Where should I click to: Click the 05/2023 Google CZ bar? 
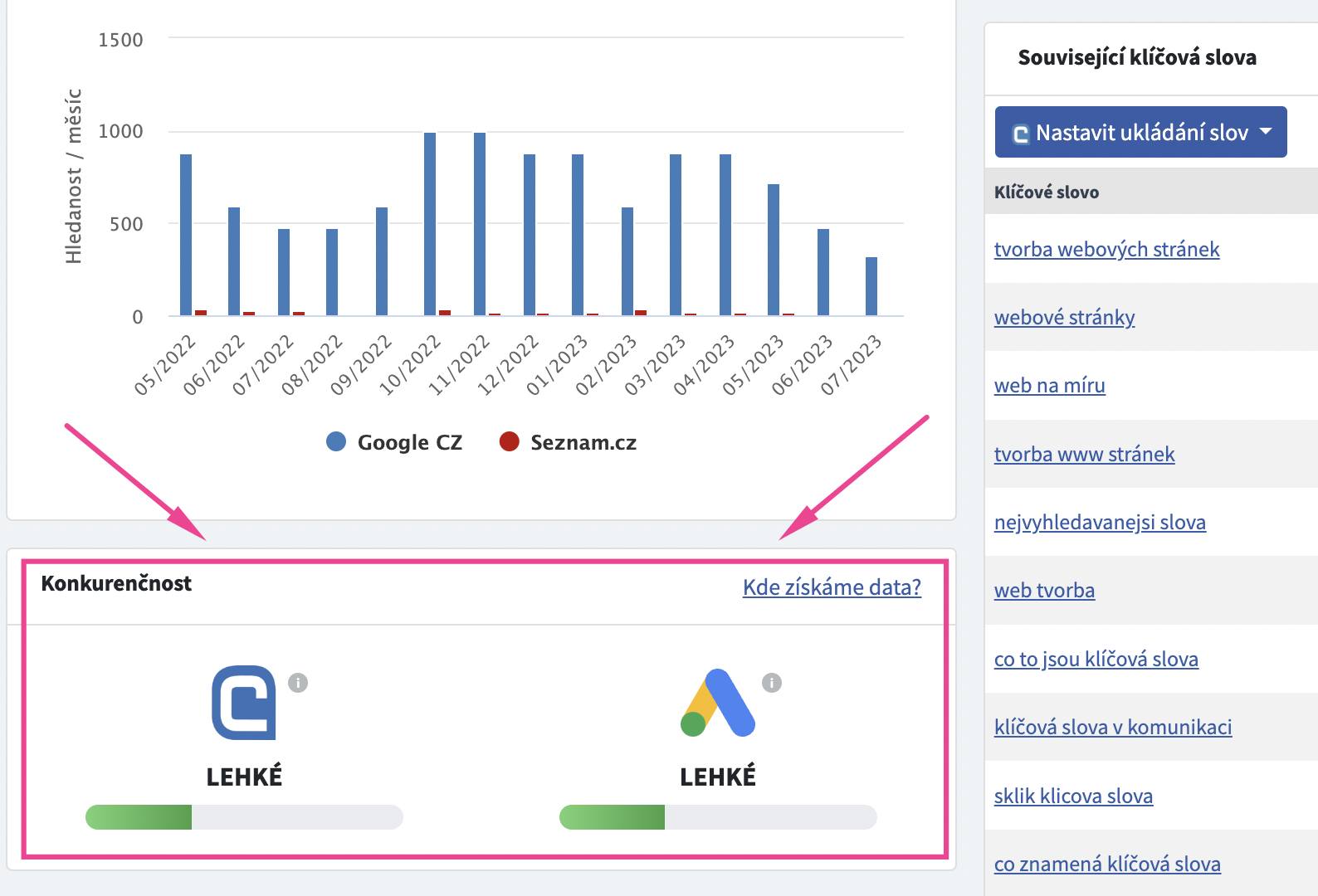(x=774, y=250)
